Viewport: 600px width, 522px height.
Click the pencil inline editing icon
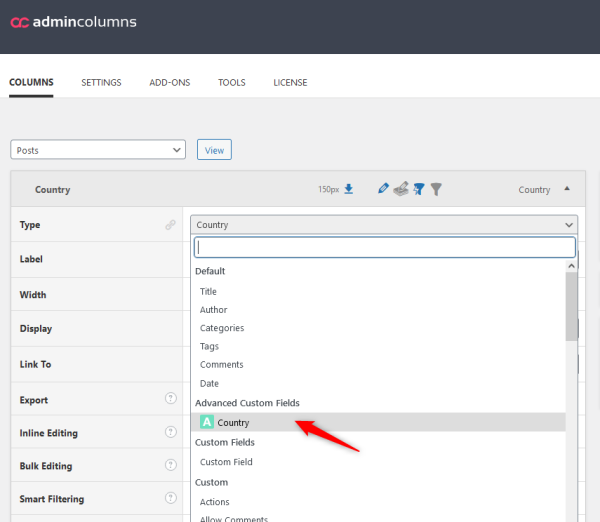(384, 189)
